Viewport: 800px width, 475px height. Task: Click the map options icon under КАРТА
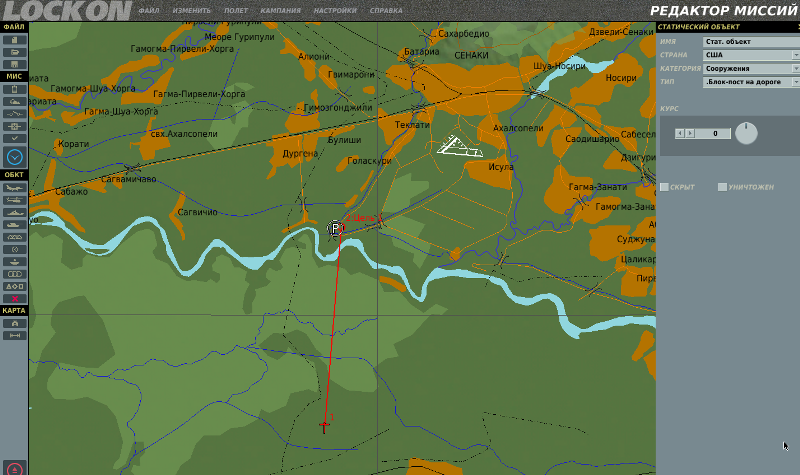pos(14,323)
